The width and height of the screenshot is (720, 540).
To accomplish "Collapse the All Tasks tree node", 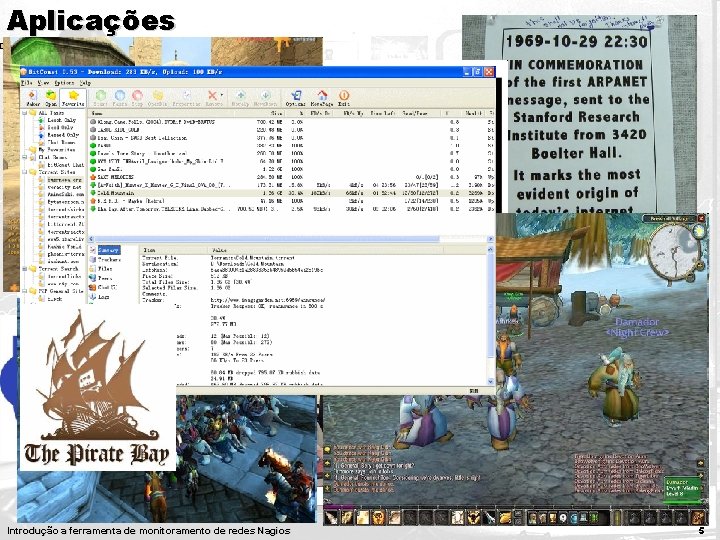I will click(x=24, y=112).
